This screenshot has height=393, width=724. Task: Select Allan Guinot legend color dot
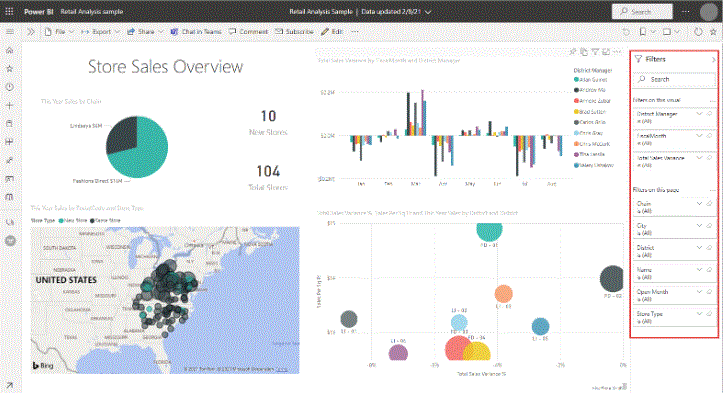pos(576,80)
